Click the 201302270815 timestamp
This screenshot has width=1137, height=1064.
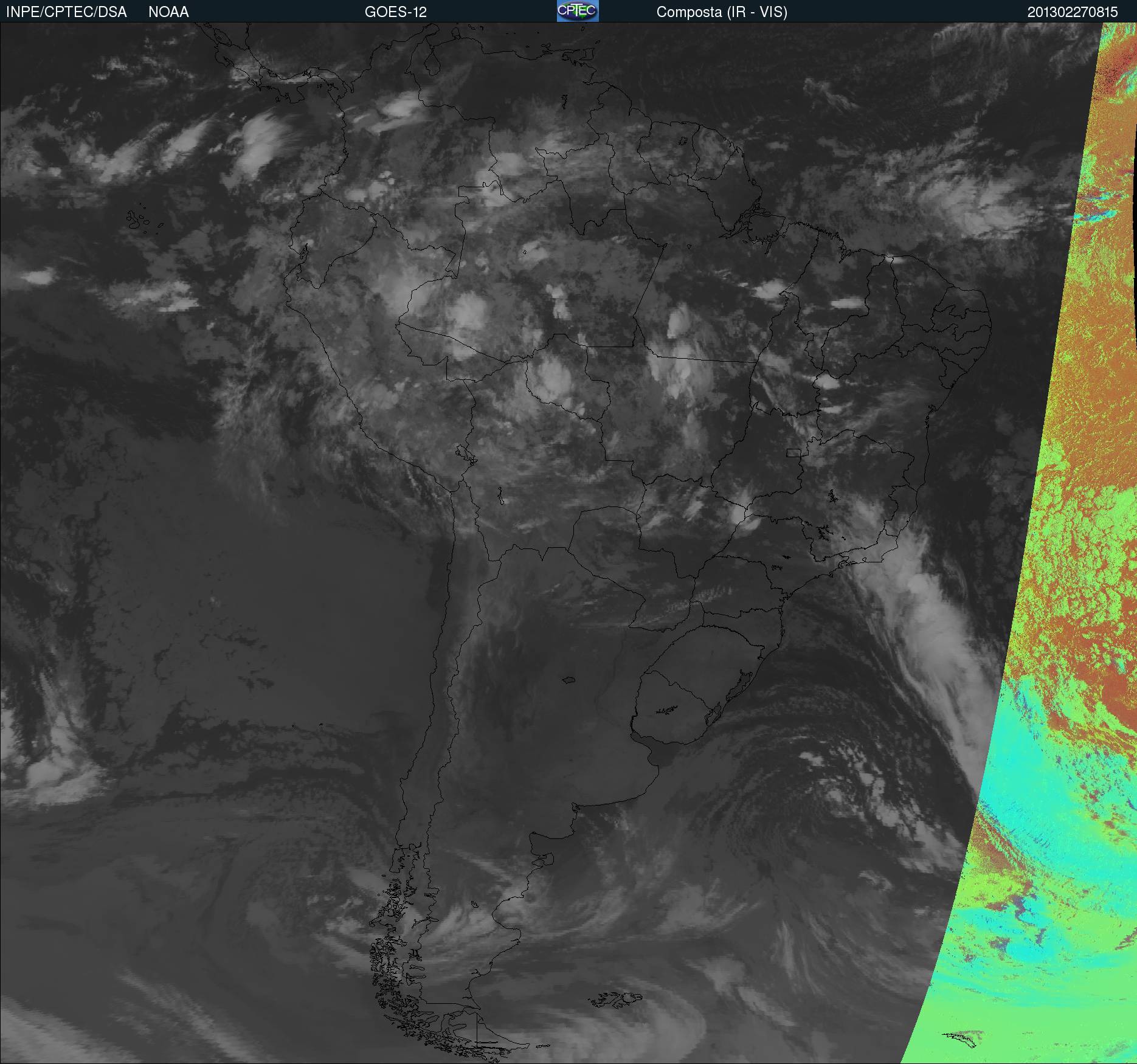point(1073,12)
